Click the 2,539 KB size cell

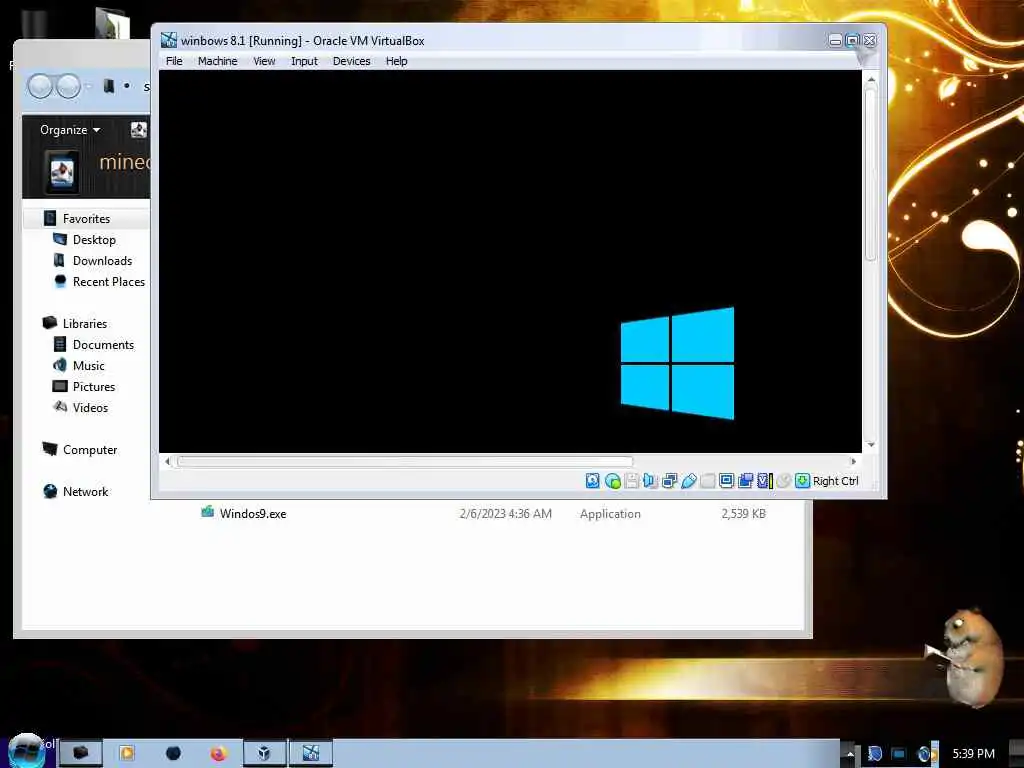743,514
